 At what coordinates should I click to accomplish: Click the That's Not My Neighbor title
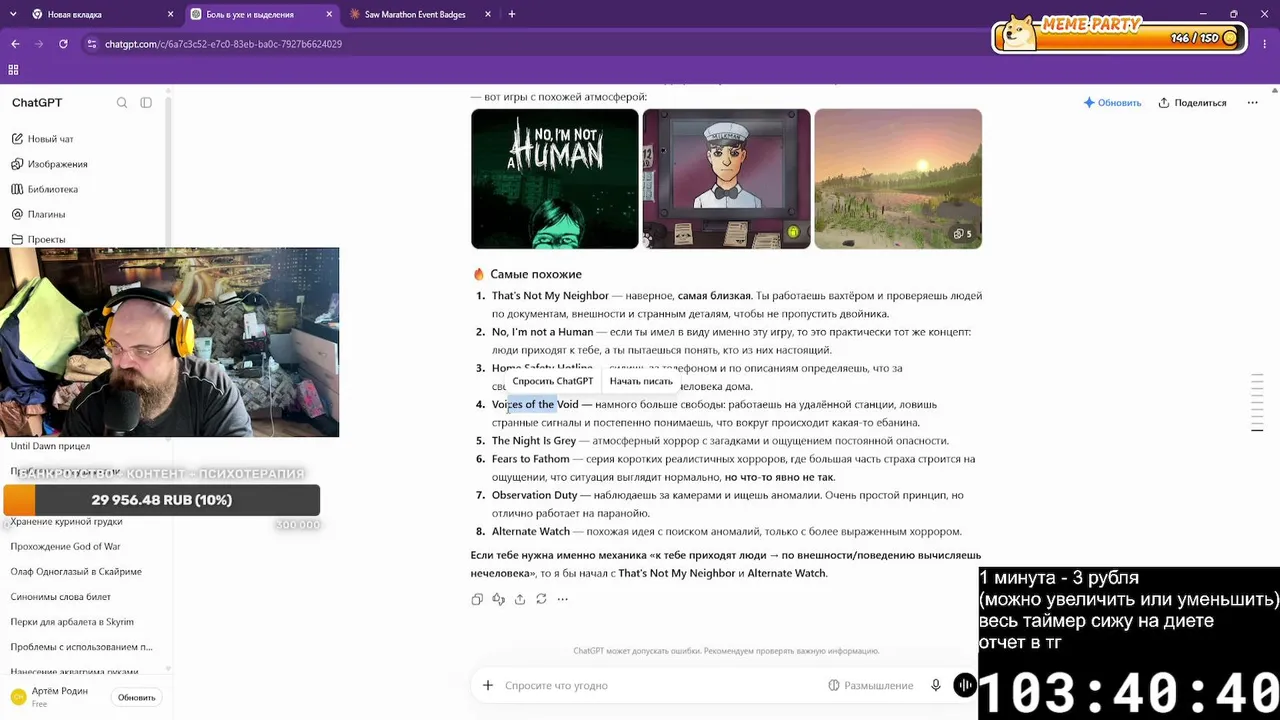pos(550,296)
